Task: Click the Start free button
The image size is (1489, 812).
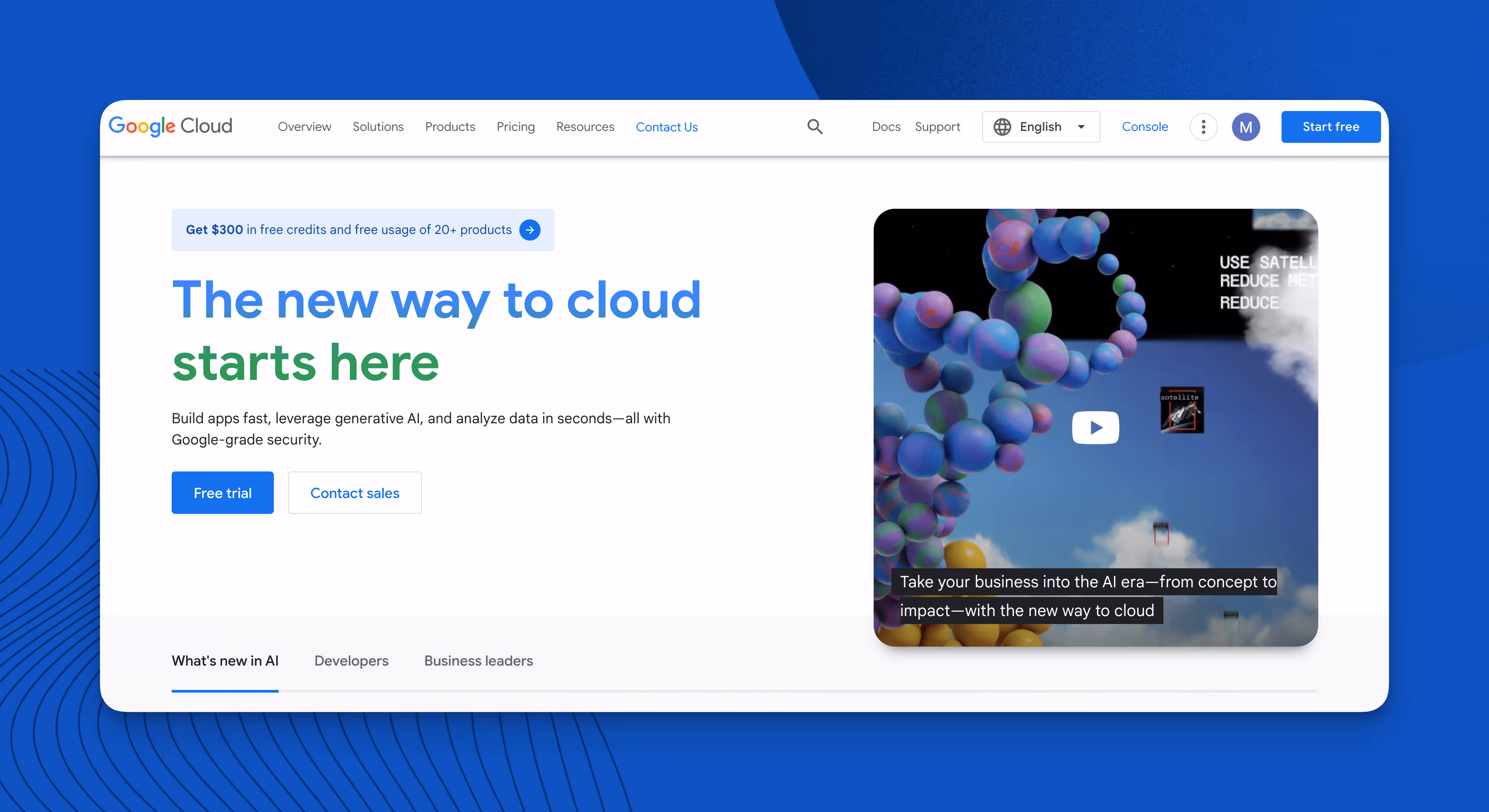Action: pos(1331,126)
